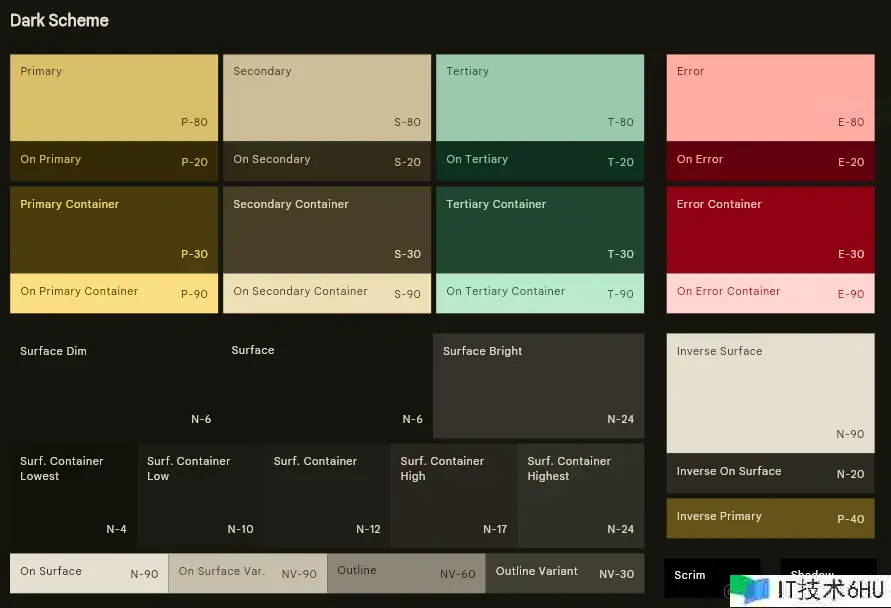Click the On Error Container E-90 strip
The image size is (891, 608).
point(770,292)
